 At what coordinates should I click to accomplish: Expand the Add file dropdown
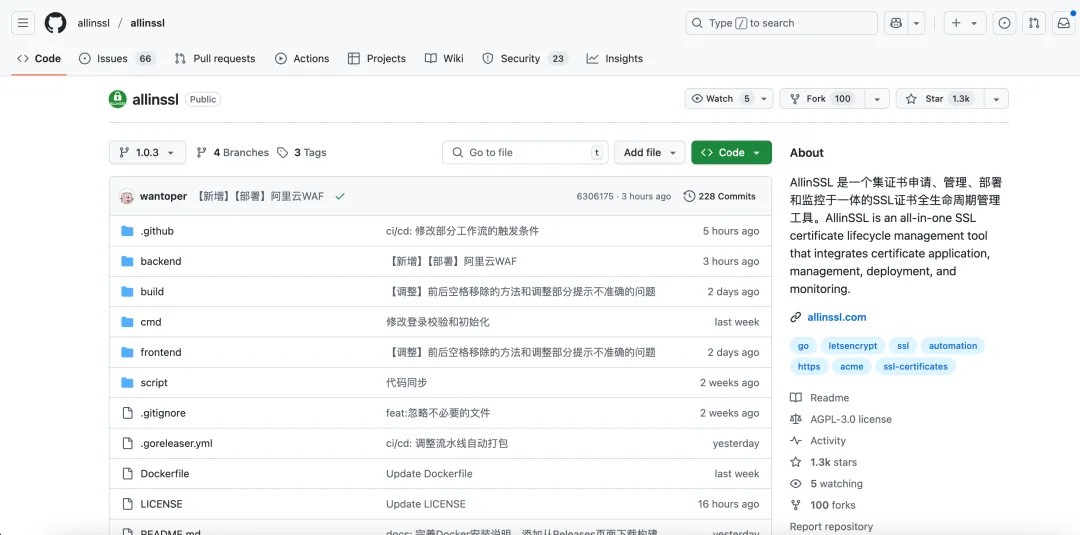649,153
